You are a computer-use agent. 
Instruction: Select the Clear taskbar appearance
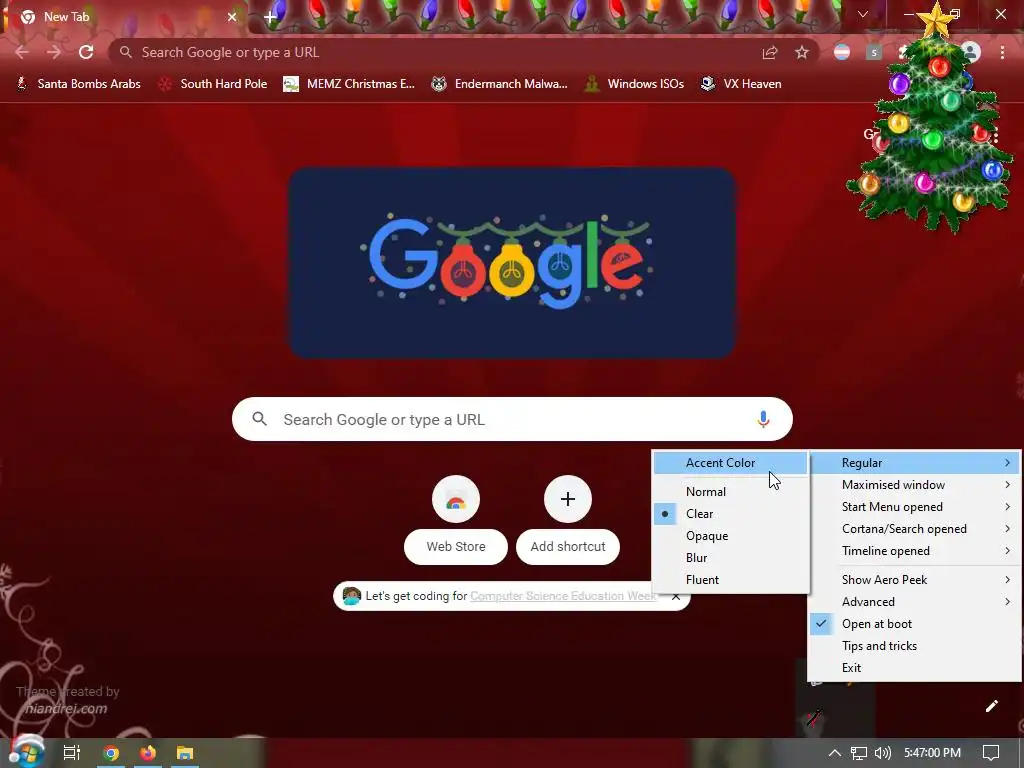point(731,514)
